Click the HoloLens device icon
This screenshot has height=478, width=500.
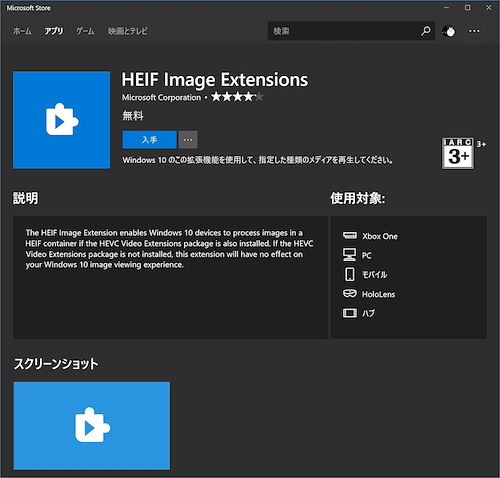pyautogui.click(x=350, y=294)
